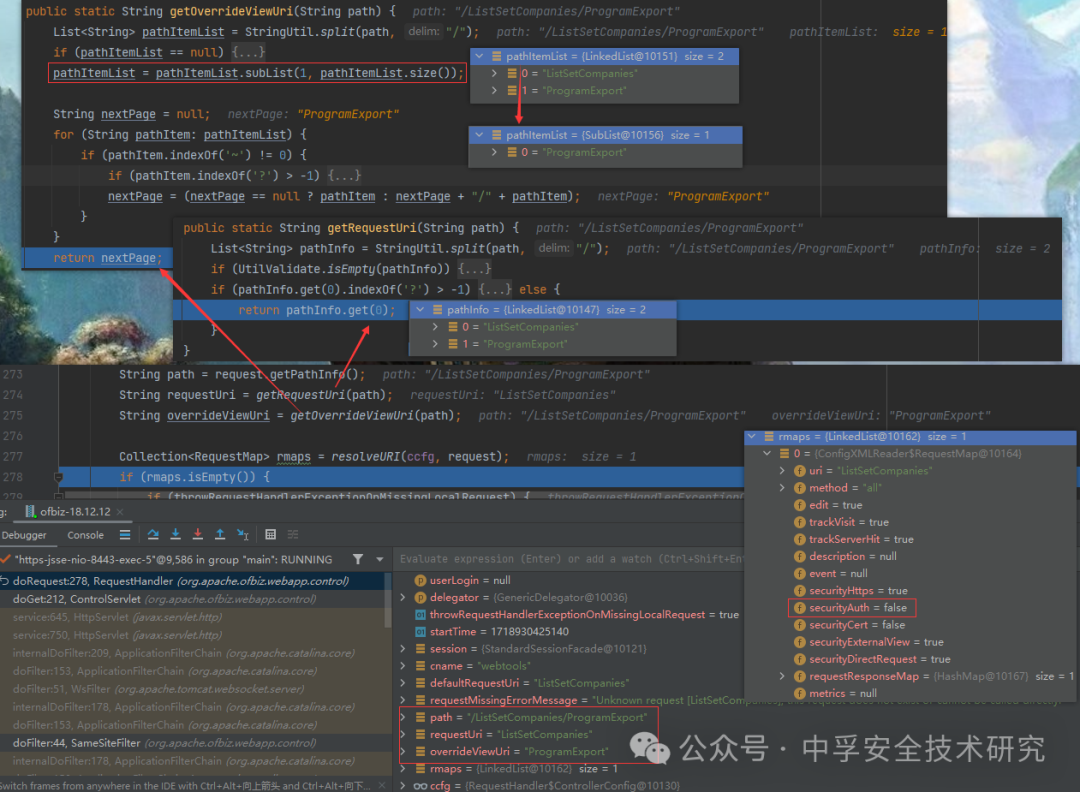
Task: Close the ofbiz-18.12.12 debug tab
Action: tap(120, 512)
